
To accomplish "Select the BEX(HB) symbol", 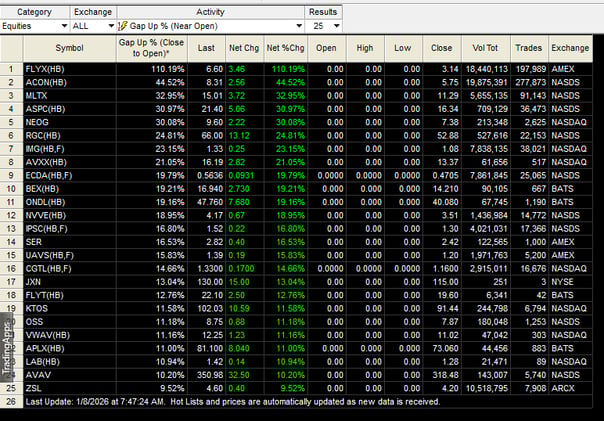I will 42,189.
